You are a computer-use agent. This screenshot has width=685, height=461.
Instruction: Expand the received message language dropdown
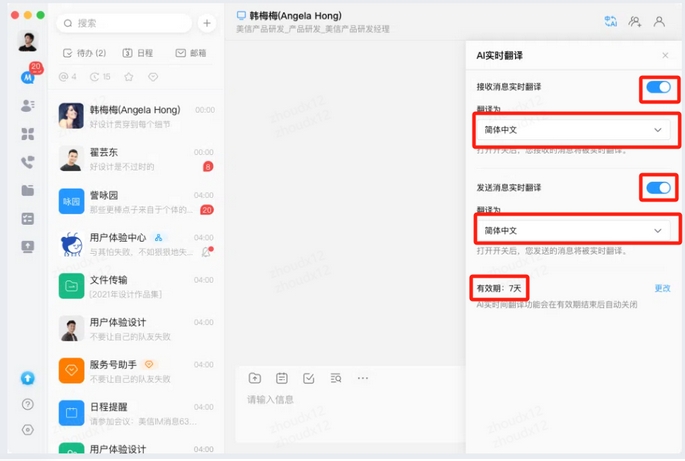click(x=574, y=130)
